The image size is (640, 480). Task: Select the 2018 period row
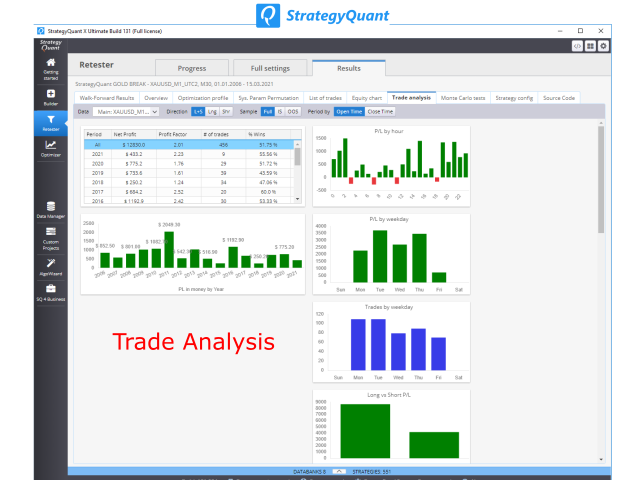[189, 182]
